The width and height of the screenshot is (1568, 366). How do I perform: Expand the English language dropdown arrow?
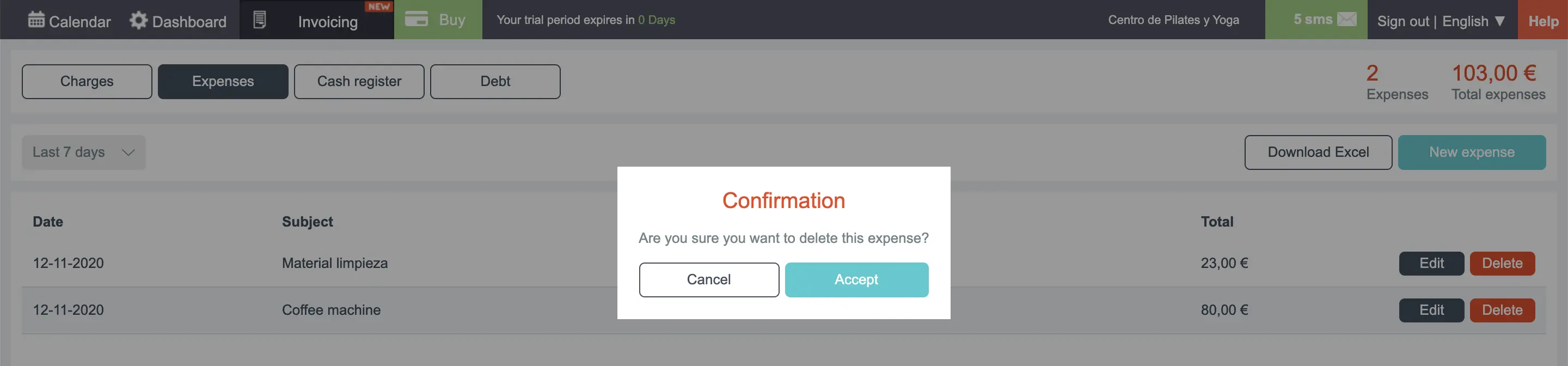(x=1500, y=21)
